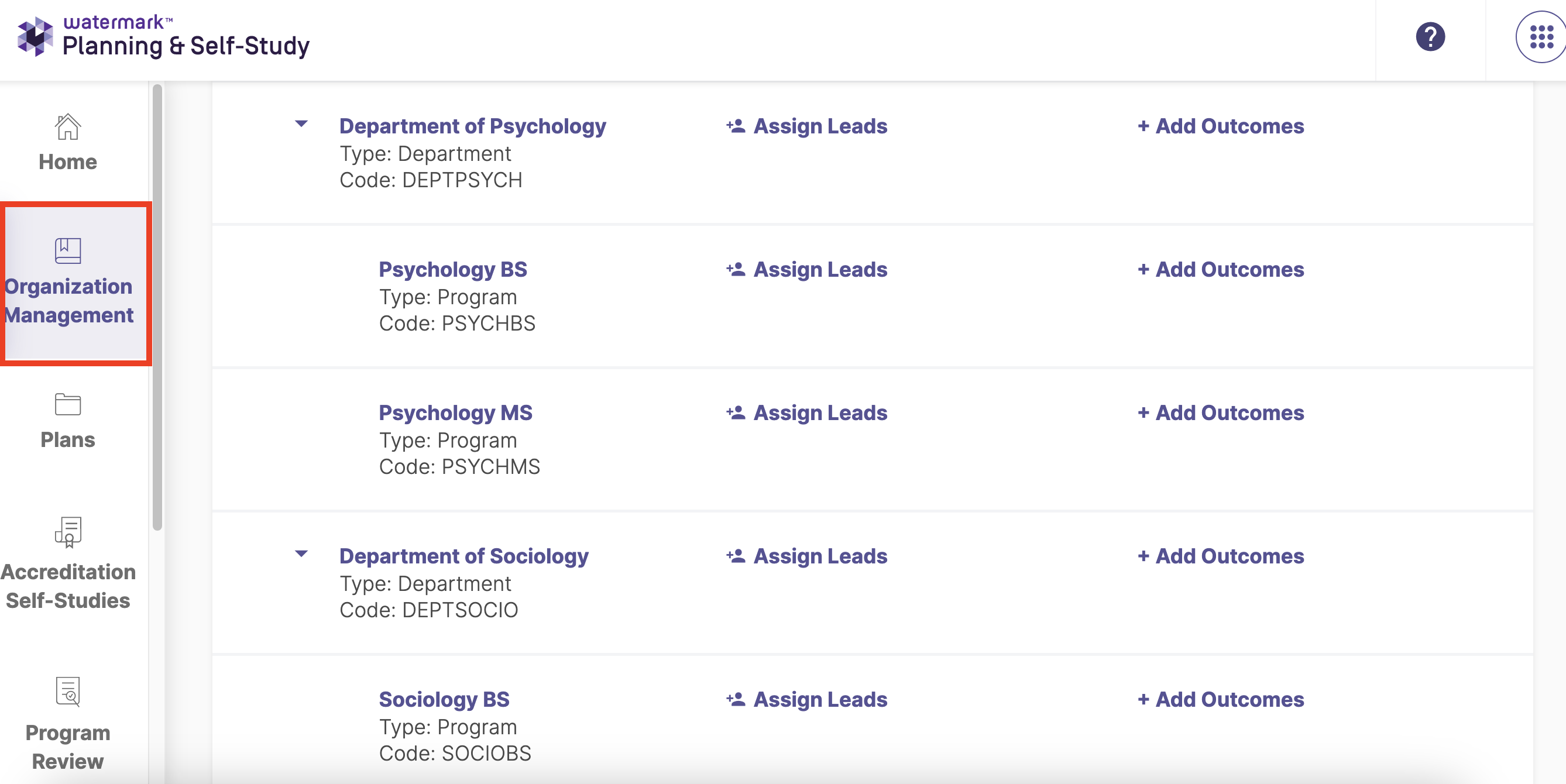Click the Planning & Self-Study title
This screenshot has height=784, width=1566.
(x=186, y=46)
